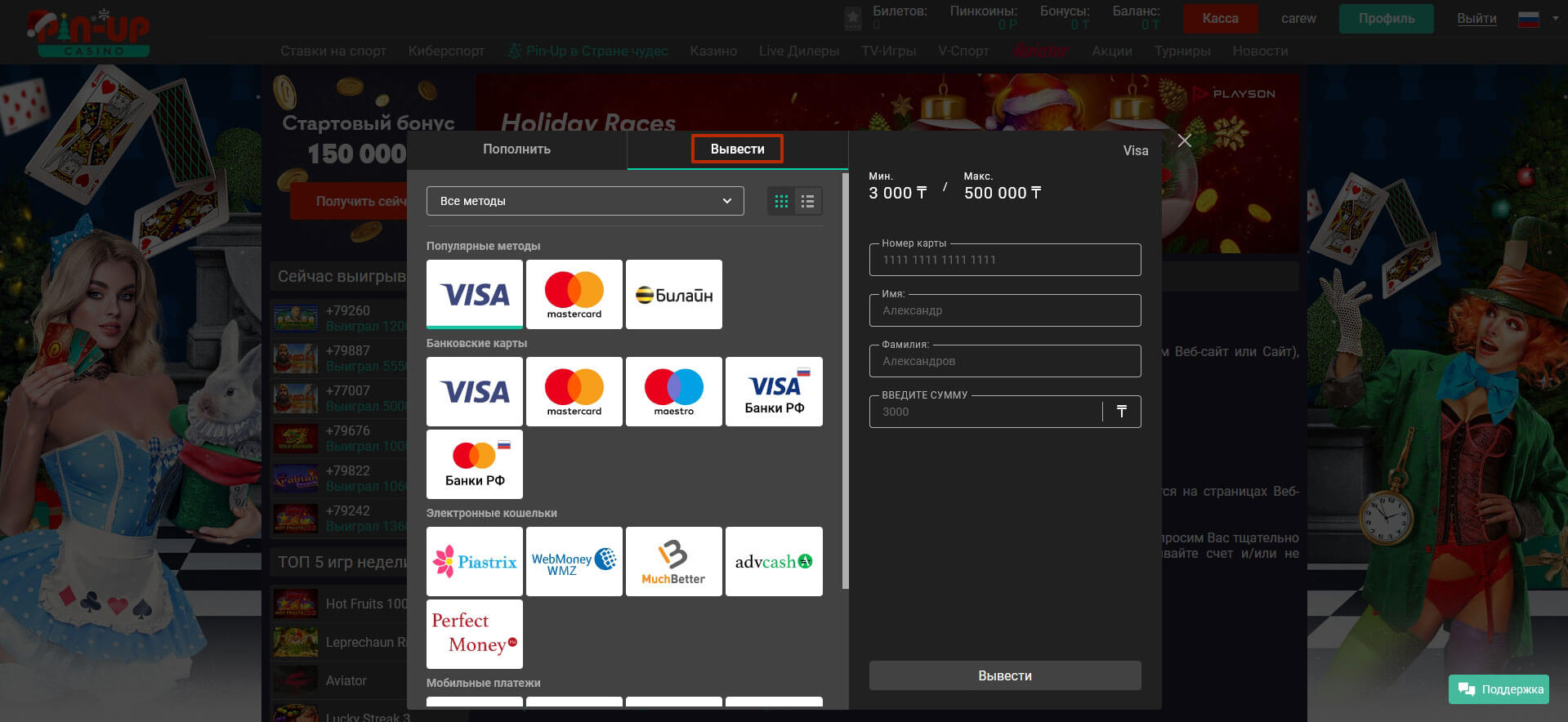Open Aviator menu item
This screenshot has height=722, width=1568.
(x=1040, y=51)
